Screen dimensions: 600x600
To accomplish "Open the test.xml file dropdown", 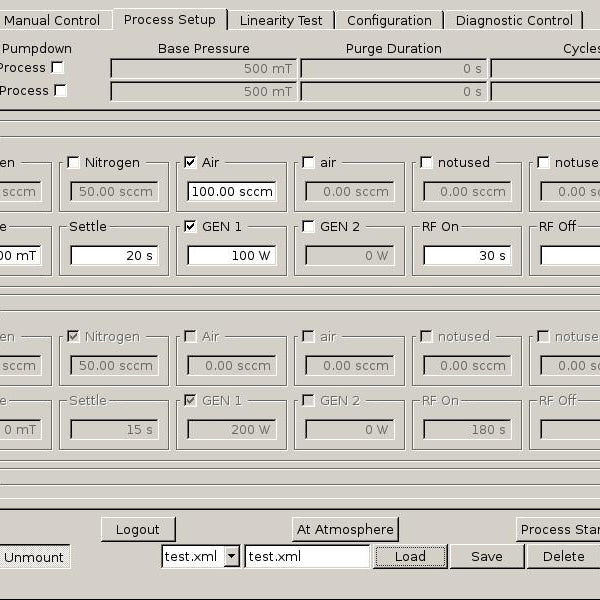I will 231,557.
